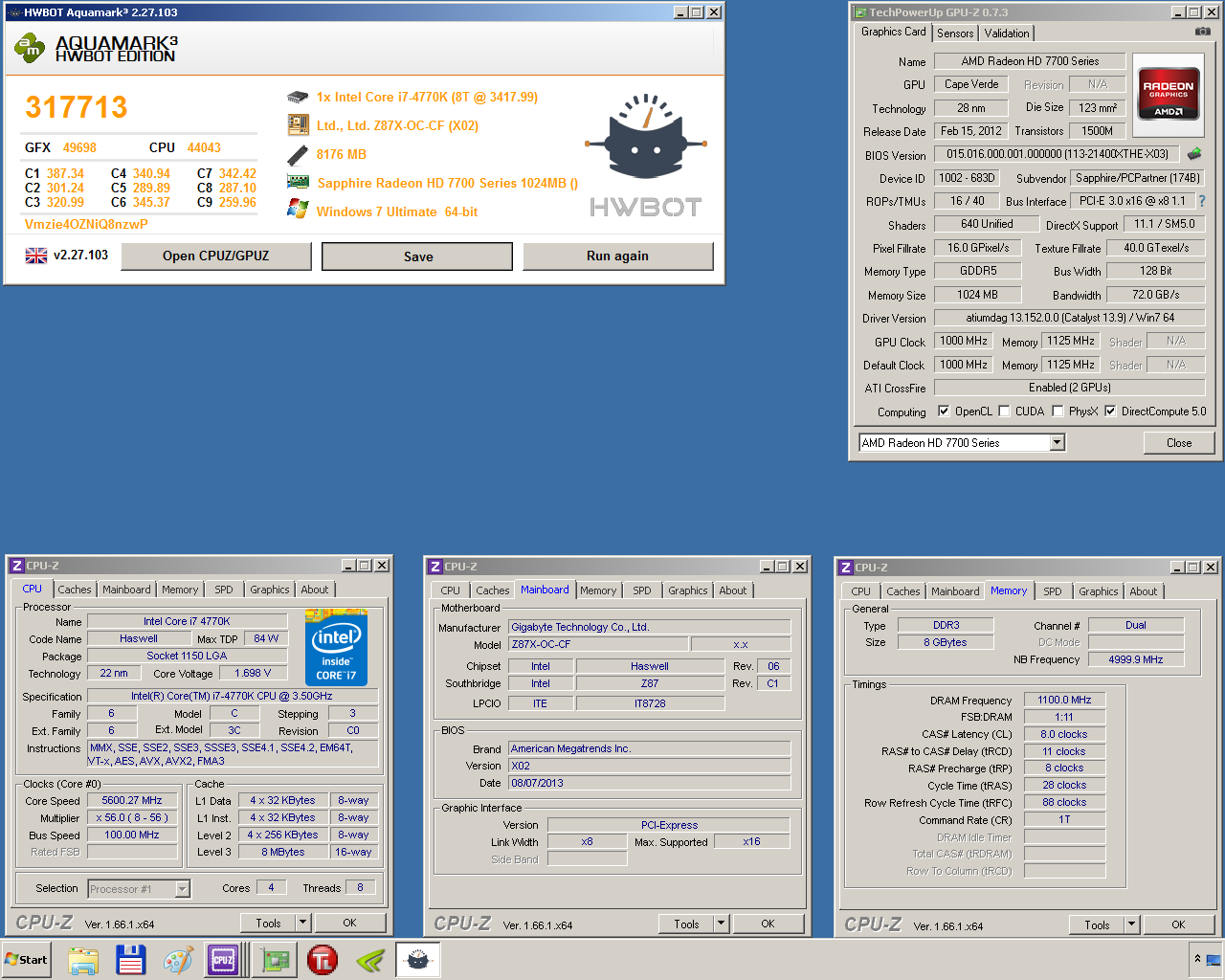1225x980 pixels.
Task: Click the Close button in GPU-Z
Action: 1179,442
